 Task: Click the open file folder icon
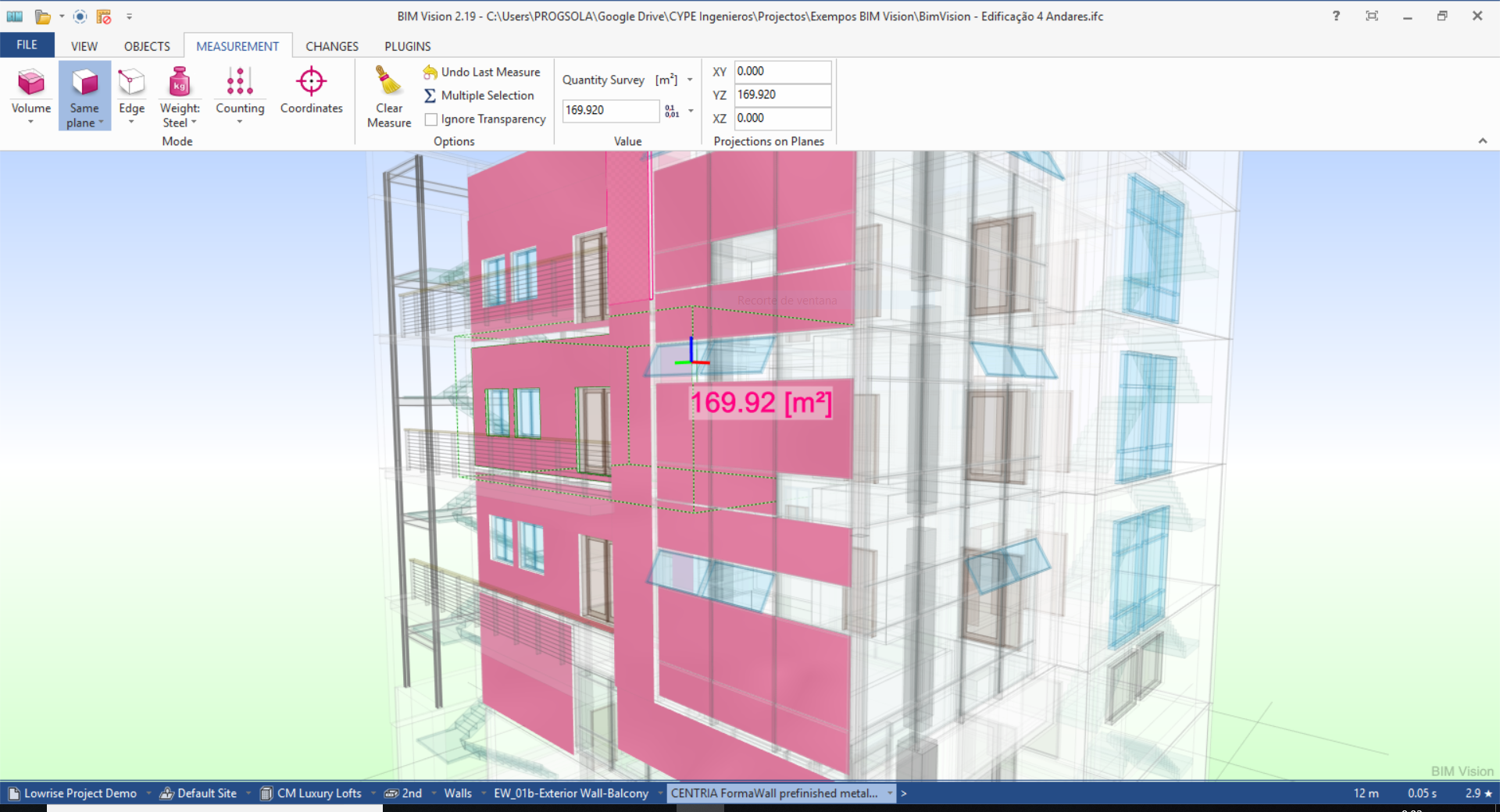(x=42, y=16)
